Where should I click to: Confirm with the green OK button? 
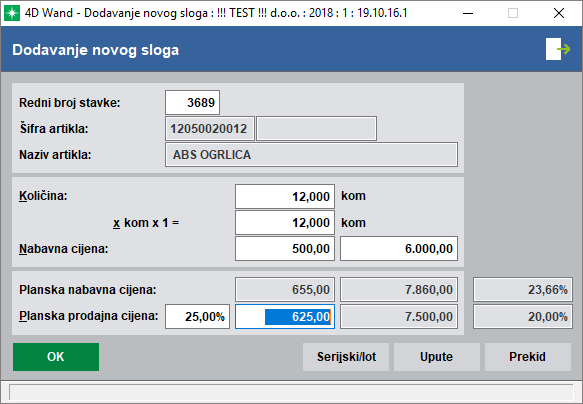56,357
